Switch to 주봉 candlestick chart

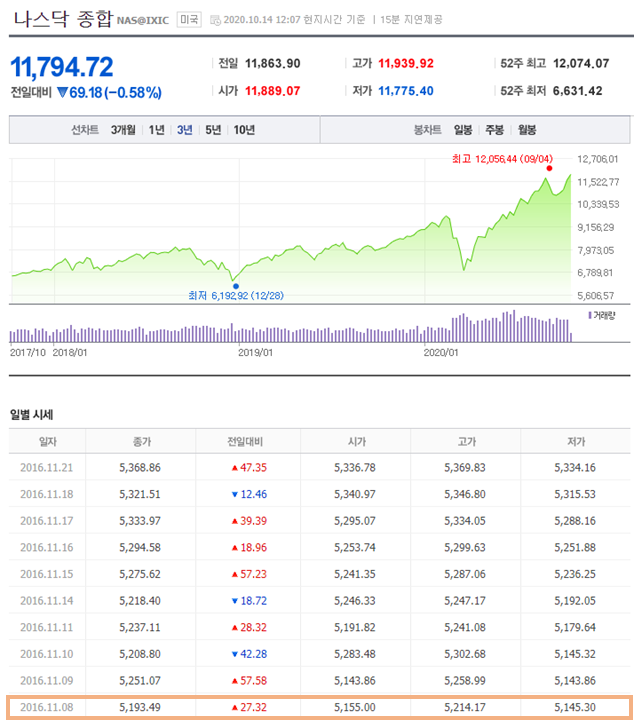click(494, 130)
